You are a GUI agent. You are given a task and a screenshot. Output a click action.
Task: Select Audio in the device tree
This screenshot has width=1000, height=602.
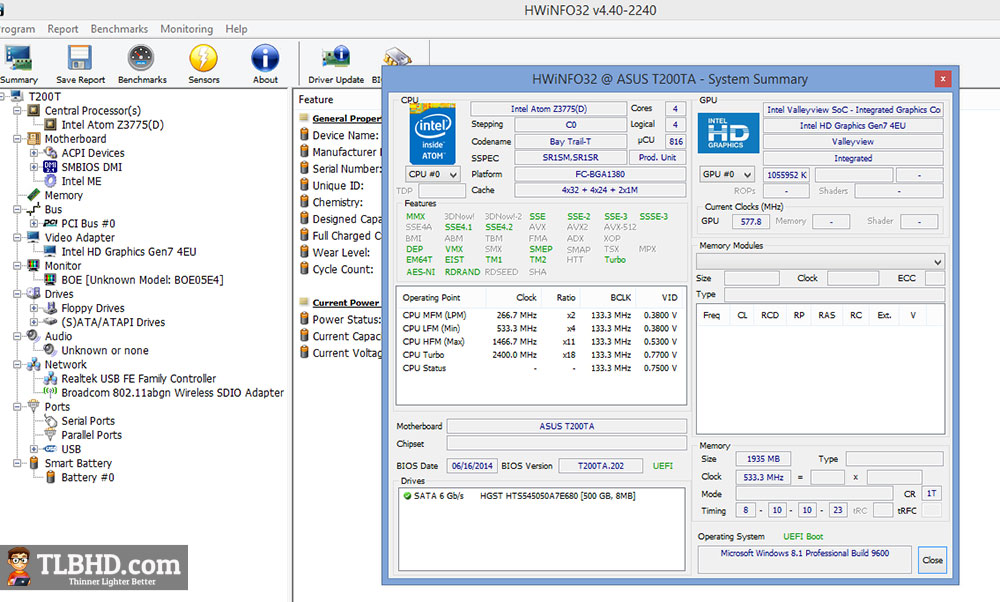[58, 336]
